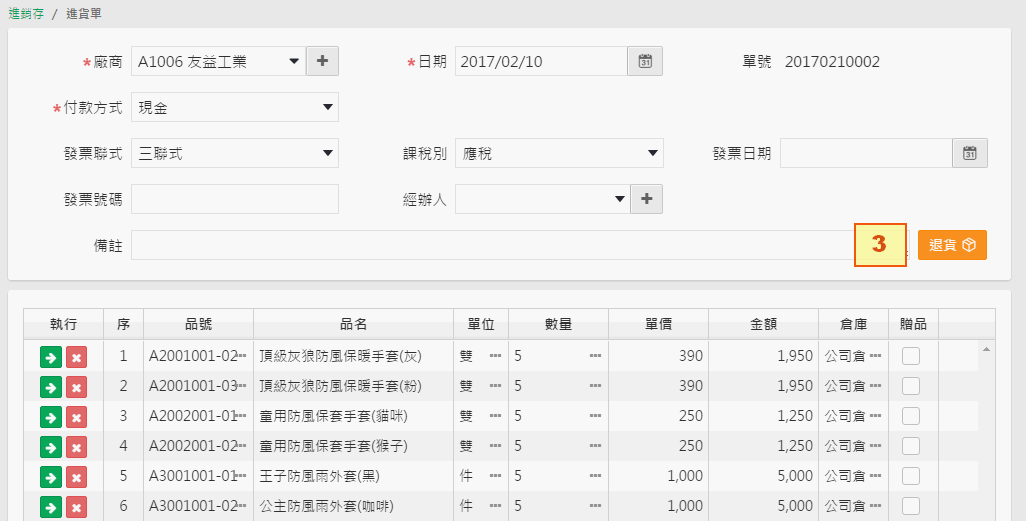The width and height of the screenshot is (1026, 521).
Task: Click red delete icon for row 5
Action: (76, 477)
